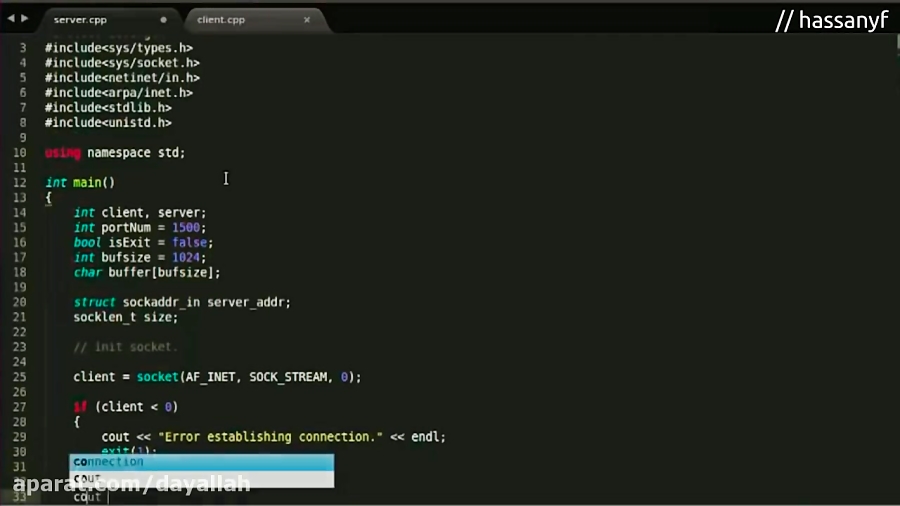Choose 'connection' from autocomplete popup
This screenshot has height=506, width=900.
201,462
